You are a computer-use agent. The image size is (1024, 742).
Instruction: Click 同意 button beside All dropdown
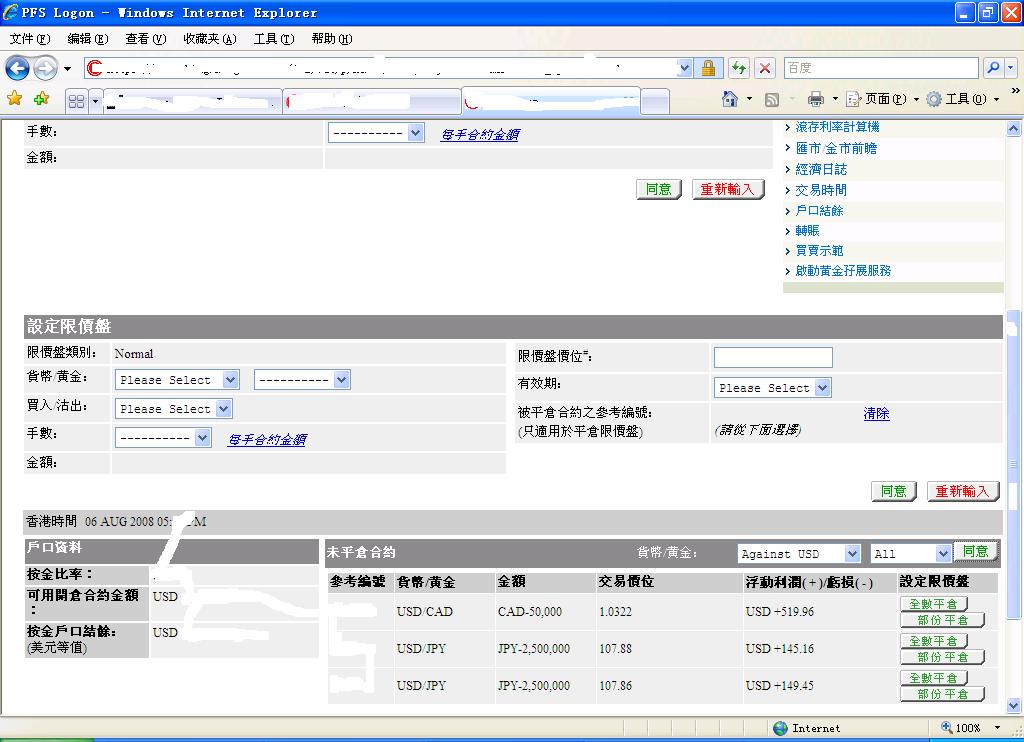tap(976, 551)
